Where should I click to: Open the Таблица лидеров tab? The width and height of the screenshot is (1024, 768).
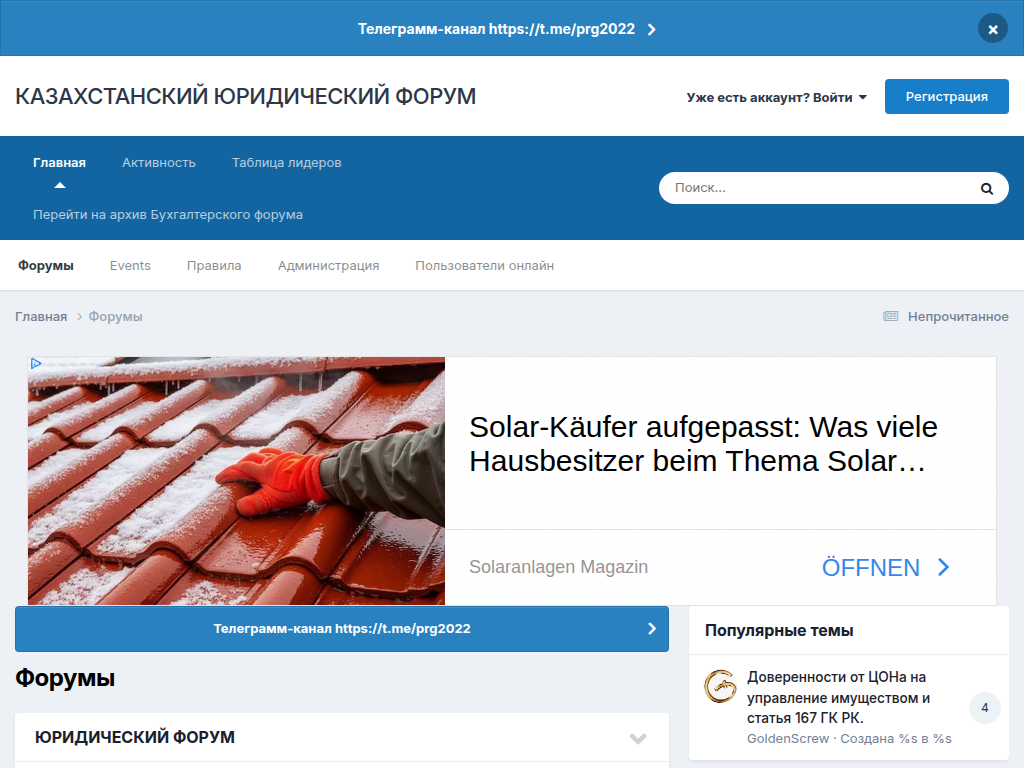[x=287, y=162]
